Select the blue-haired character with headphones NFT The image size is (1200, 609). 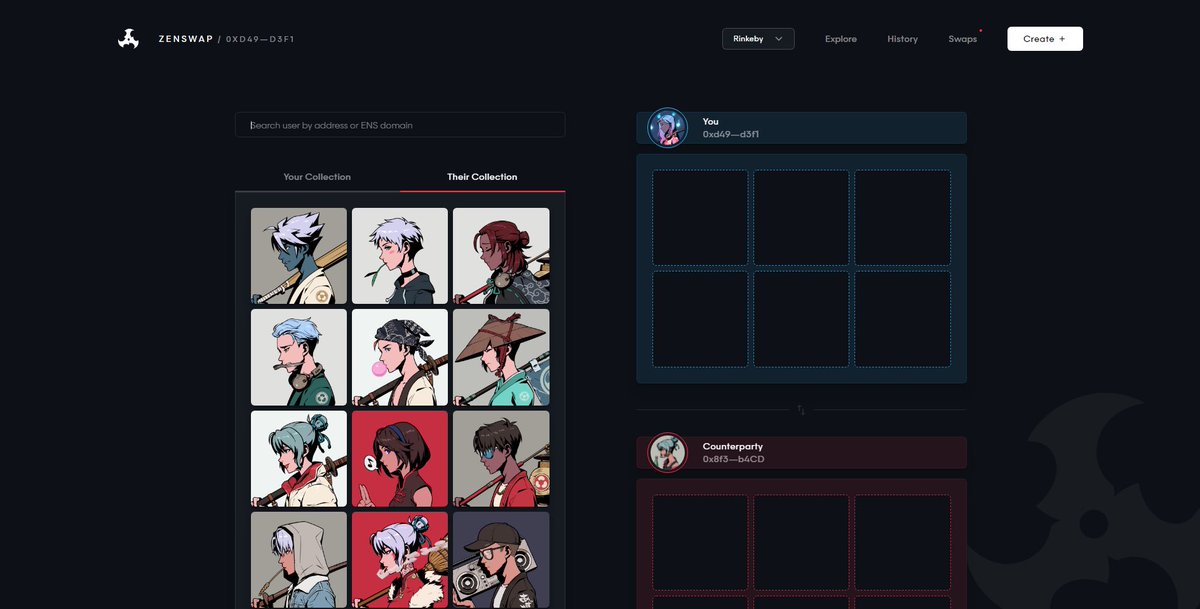[x=299, y=357]
